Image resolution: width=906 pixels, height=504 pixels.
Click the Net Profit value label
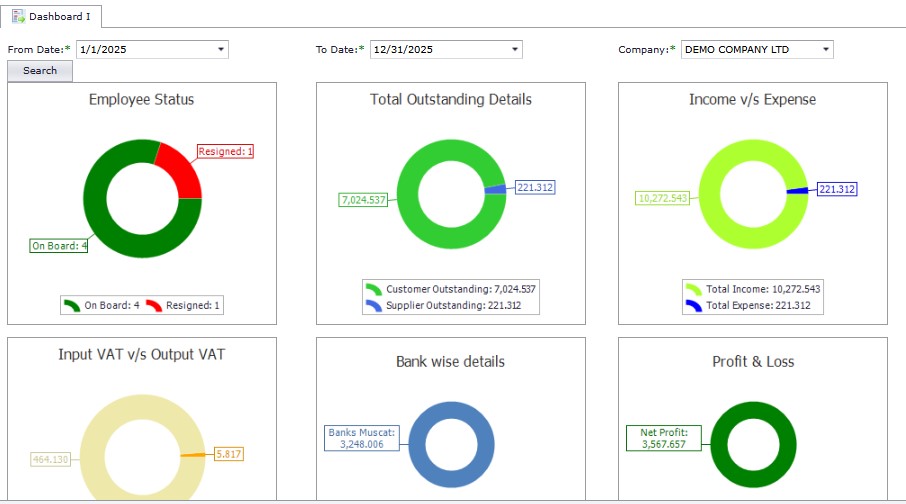point(664,438)
